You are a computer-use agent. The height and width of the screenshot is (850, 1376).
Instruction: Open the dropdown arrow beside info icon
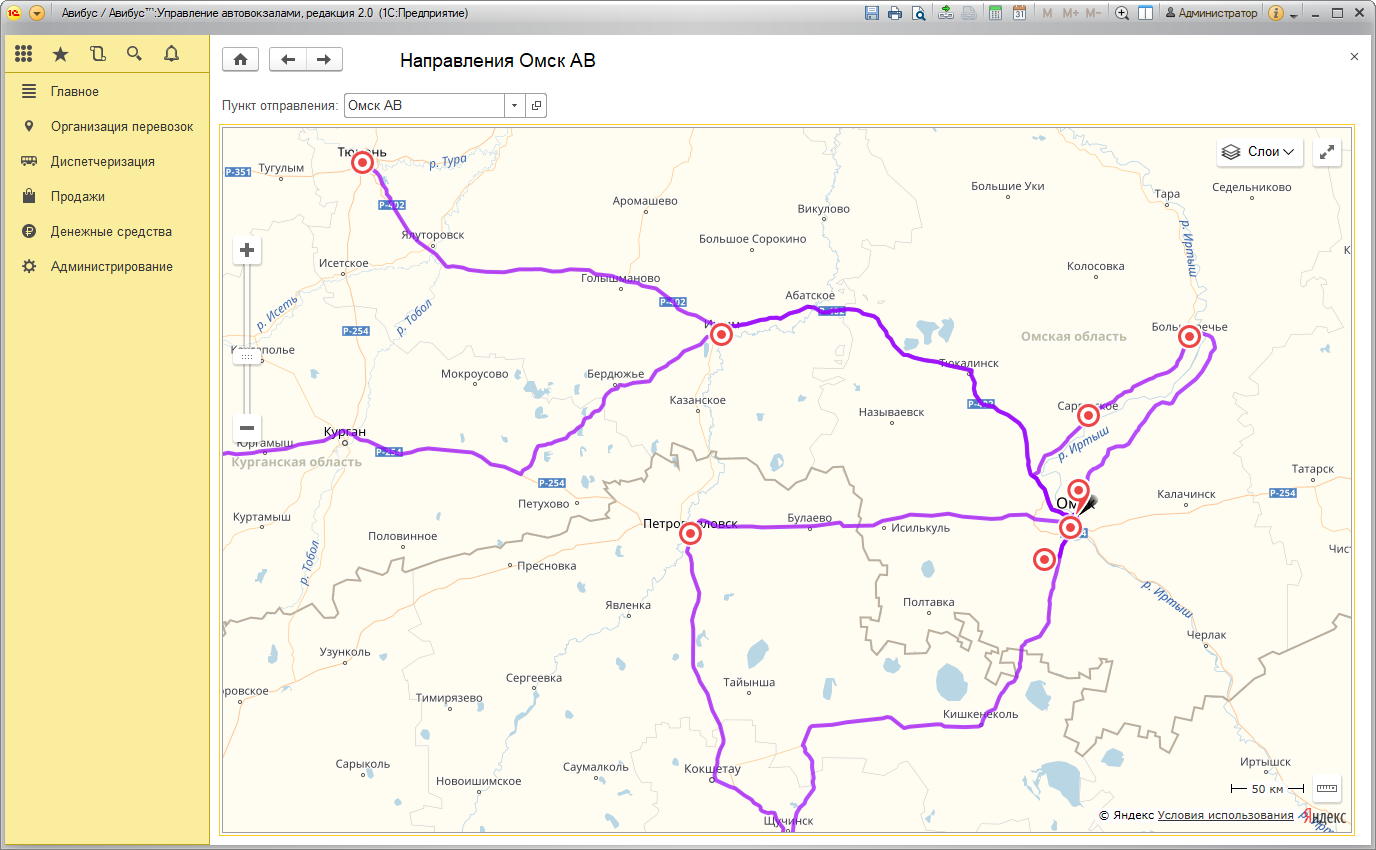[1293, 15]
